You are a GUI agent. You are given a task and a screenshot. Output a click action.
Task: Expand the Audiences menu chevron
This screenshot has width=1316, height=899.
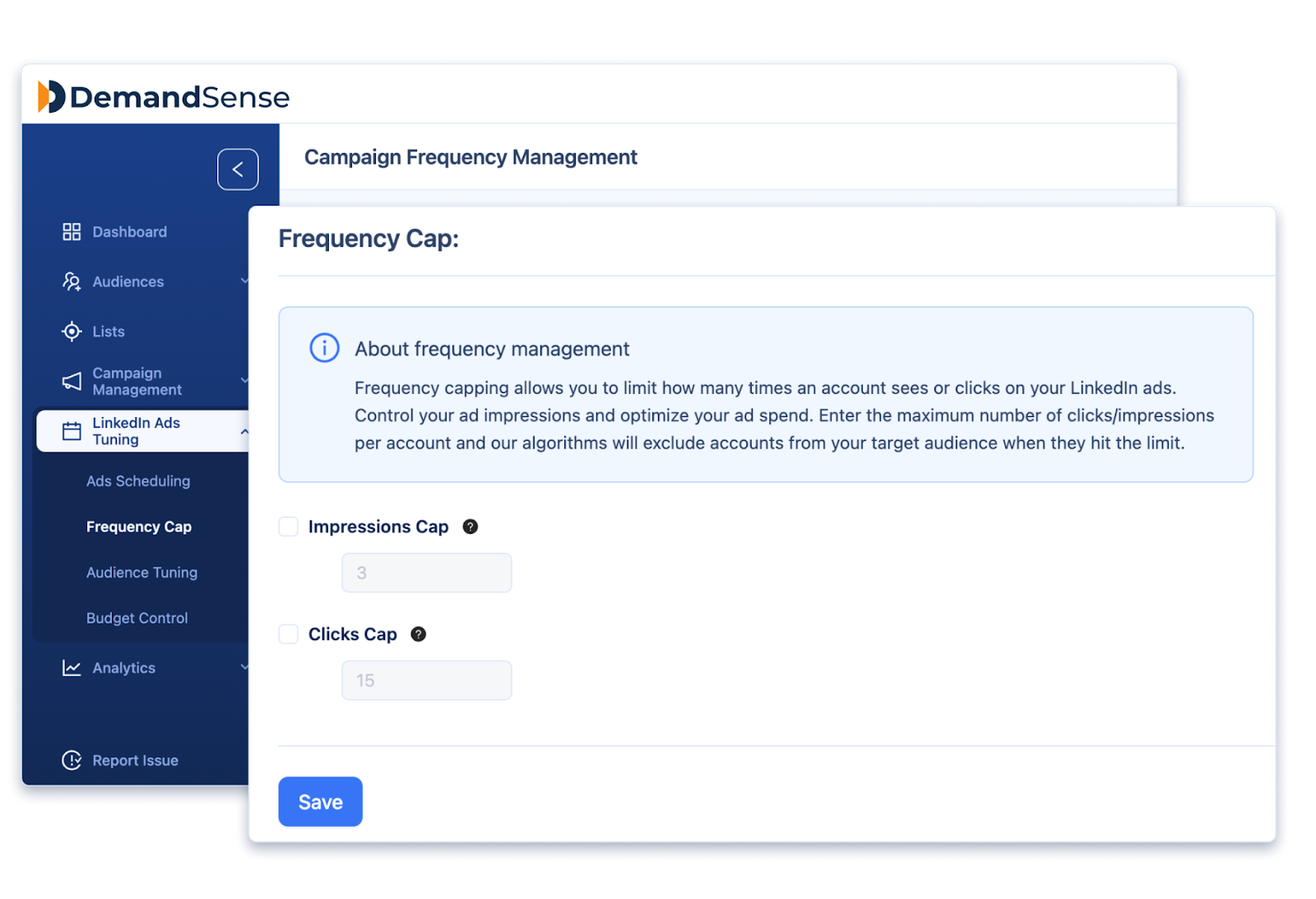[244, 281]
